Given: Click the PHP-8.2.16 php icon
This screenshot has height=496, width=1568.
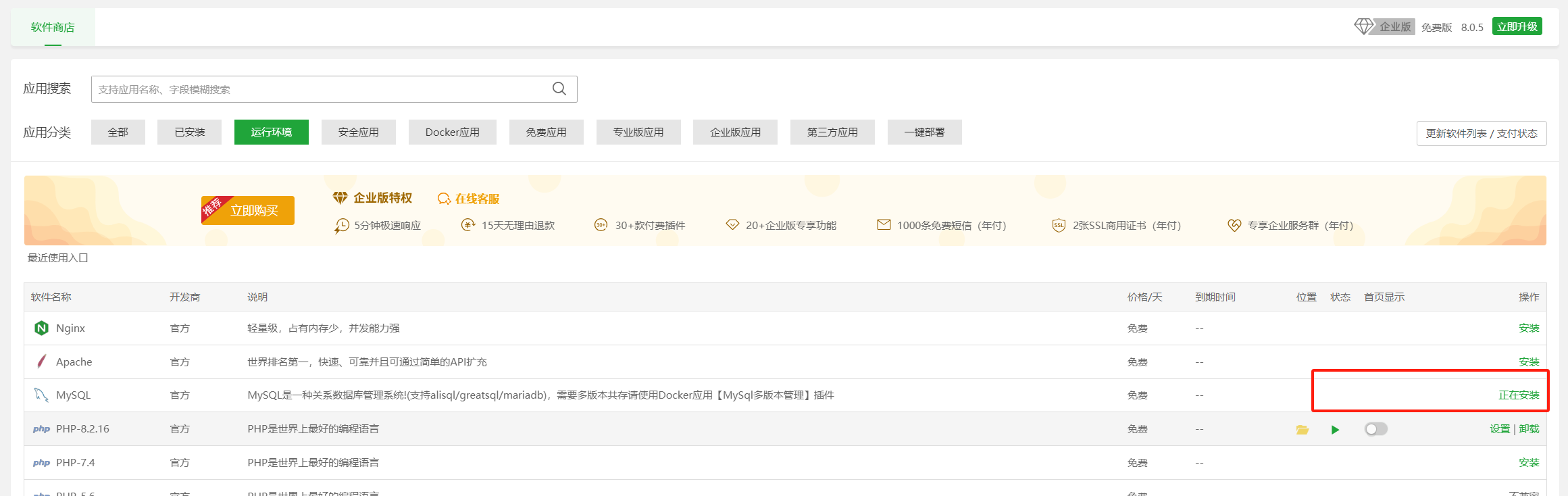Looking at the screenshot, I should click(41, 429).
